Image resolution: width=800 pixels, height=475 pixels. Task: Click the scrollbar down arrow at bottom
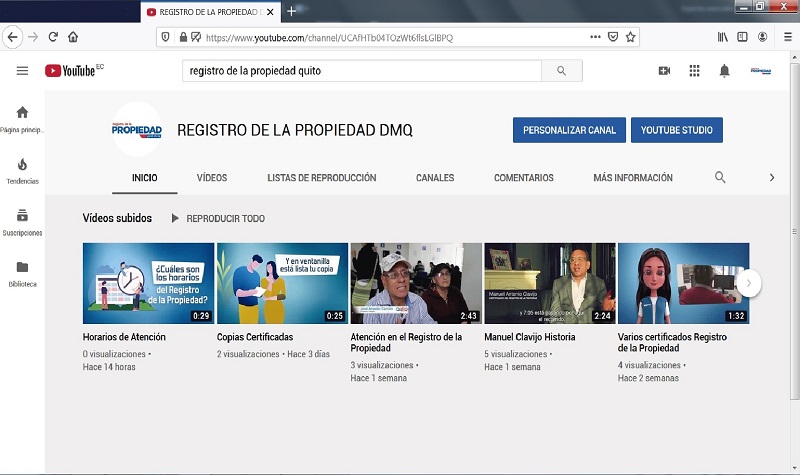click(x=794, y=467)
